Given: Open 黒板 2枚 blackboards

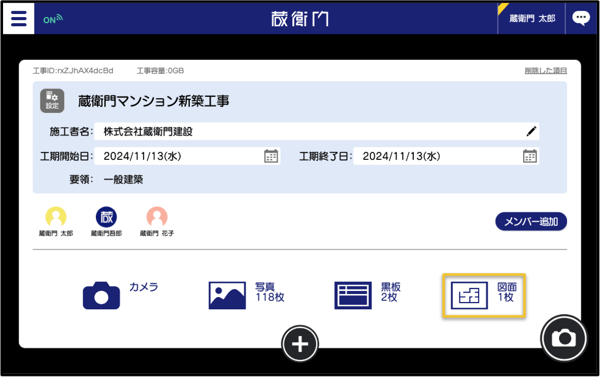Looking at the screenshot, I should click(x=367, y=295).
